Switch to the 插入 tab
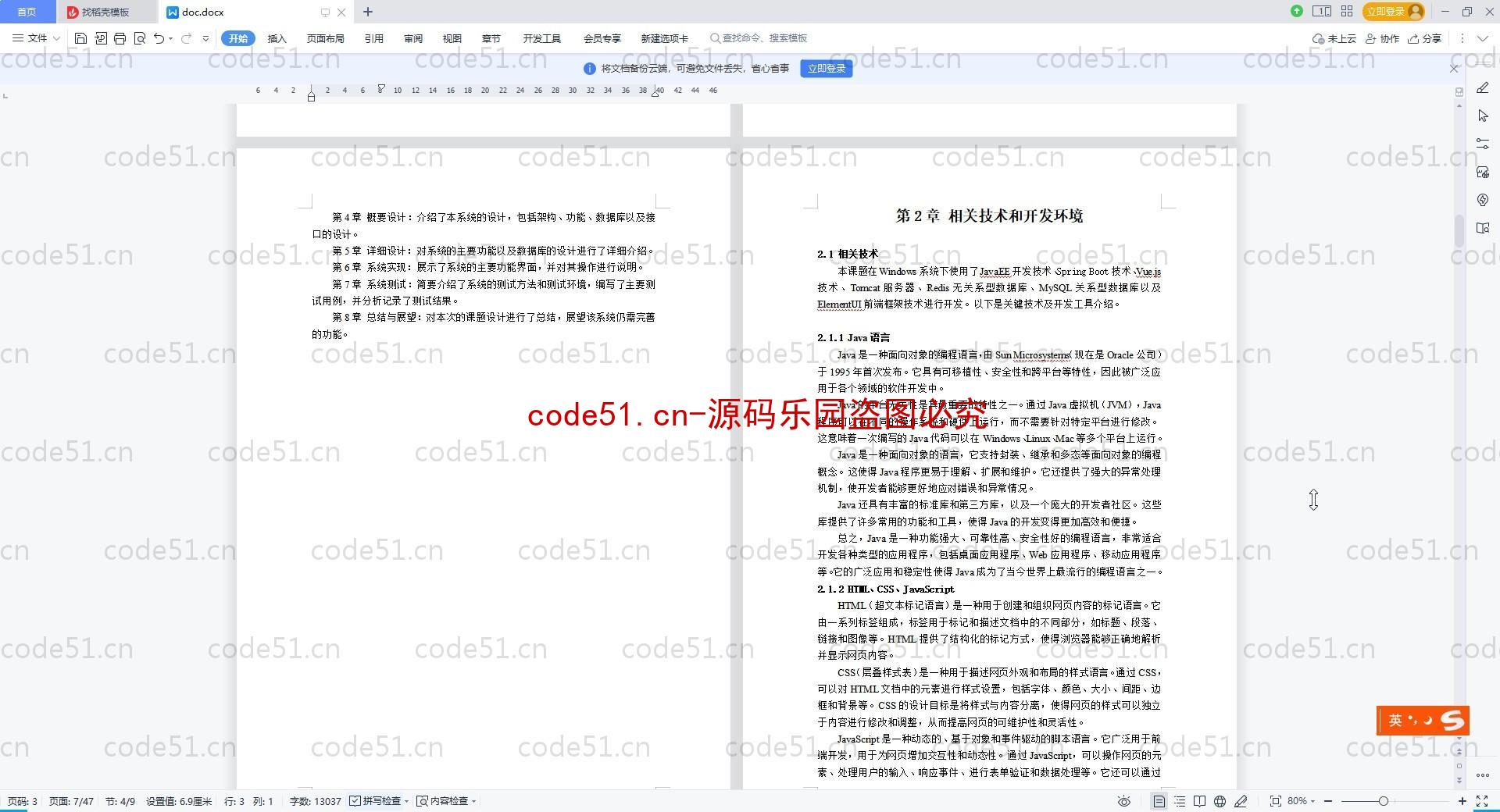The image size is (1500, 812). (x=277, y=38)
